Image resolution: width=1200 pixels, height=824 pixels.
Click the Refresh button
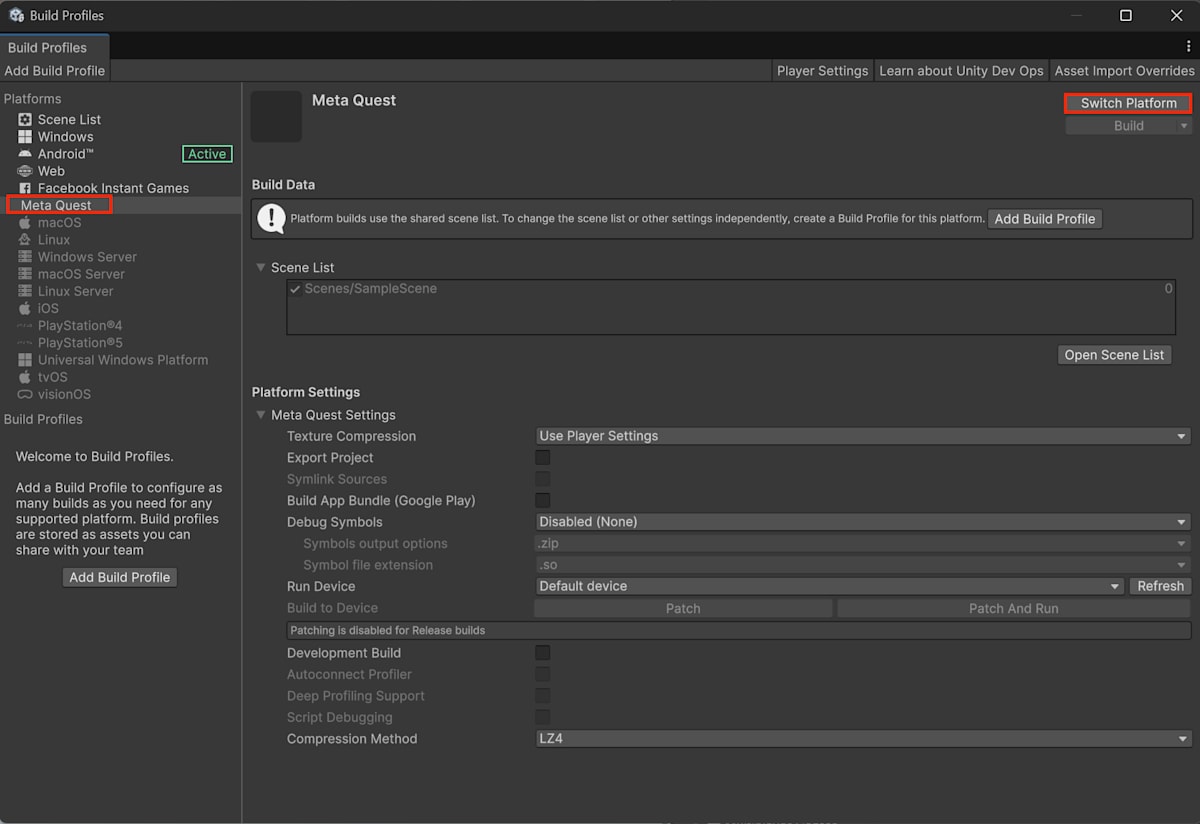[x=1160, y=586]
